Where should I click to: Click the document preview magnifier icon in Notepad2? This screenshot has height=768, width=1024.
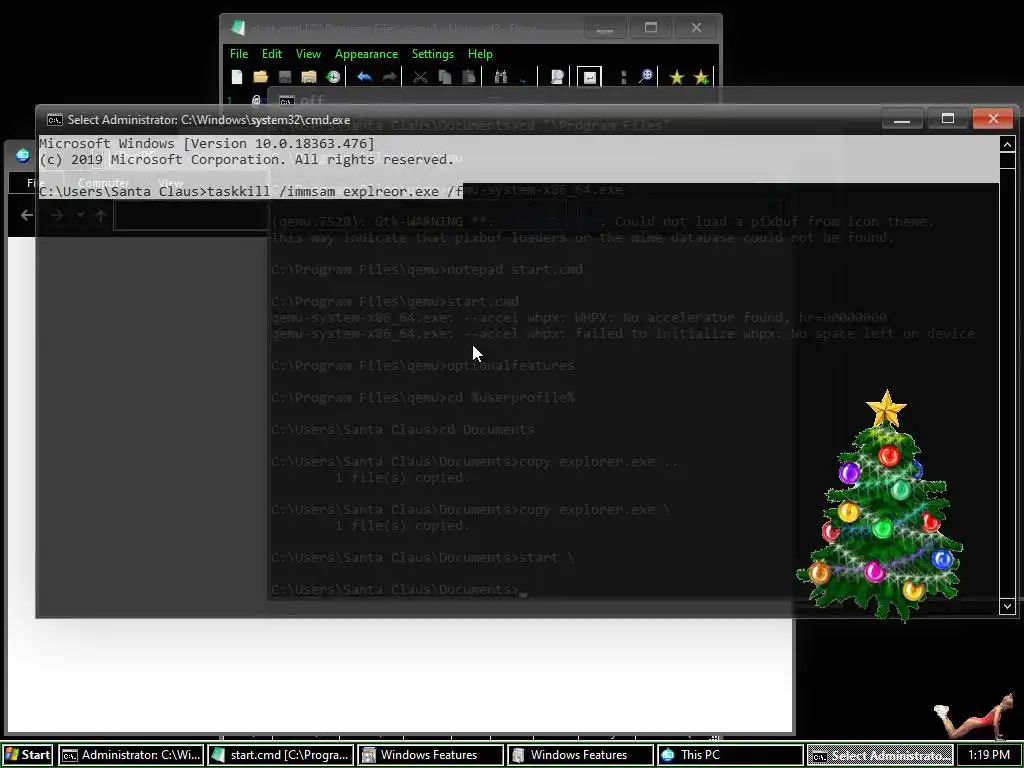tap(557, 77)
